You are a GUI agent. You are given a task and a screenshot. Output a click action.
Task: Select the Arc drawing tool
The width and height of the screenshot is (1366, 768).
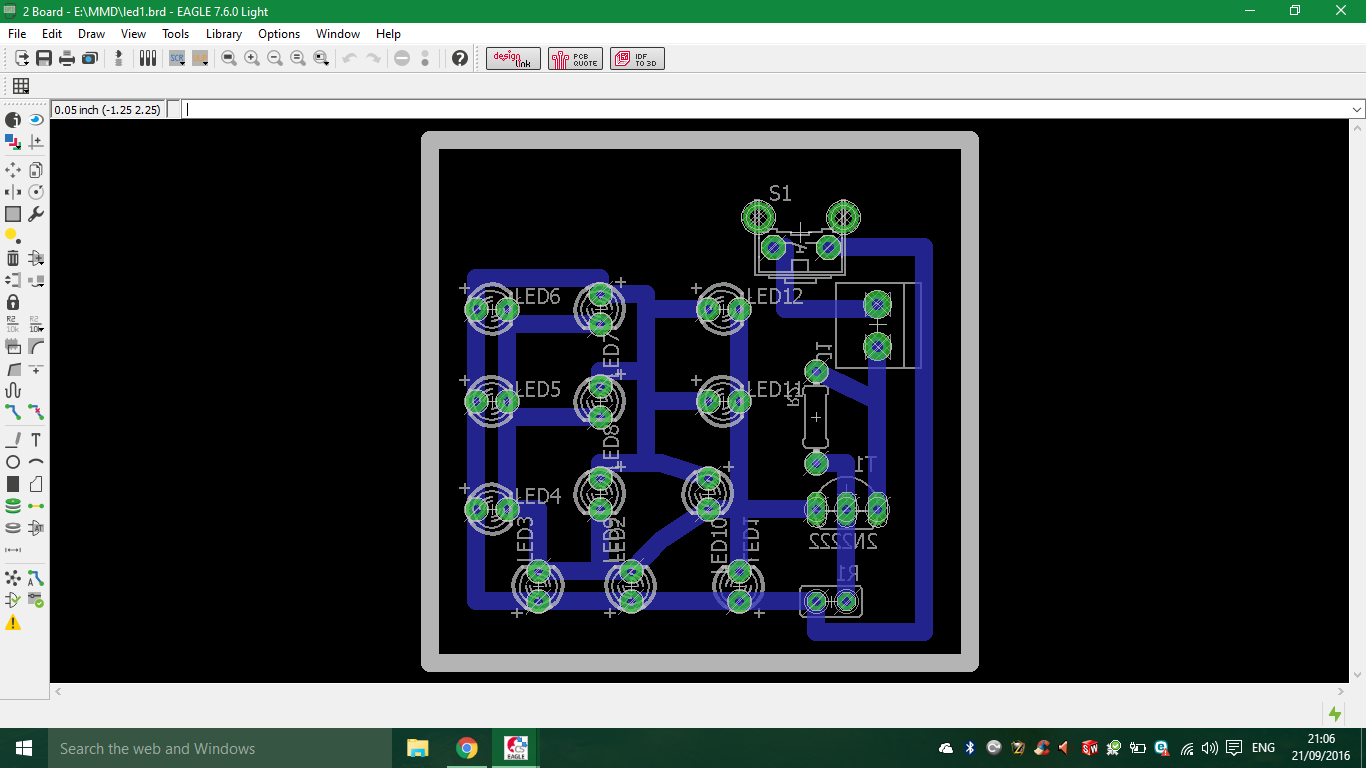(x=36, y=462)
